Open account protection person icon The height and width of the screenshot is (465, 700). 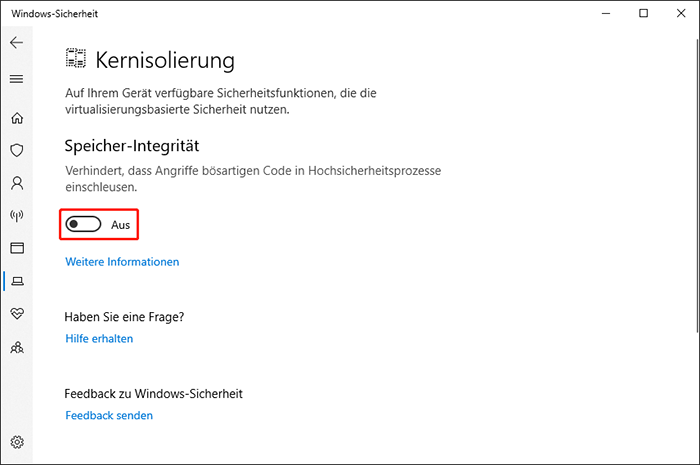tap(16, 183)
